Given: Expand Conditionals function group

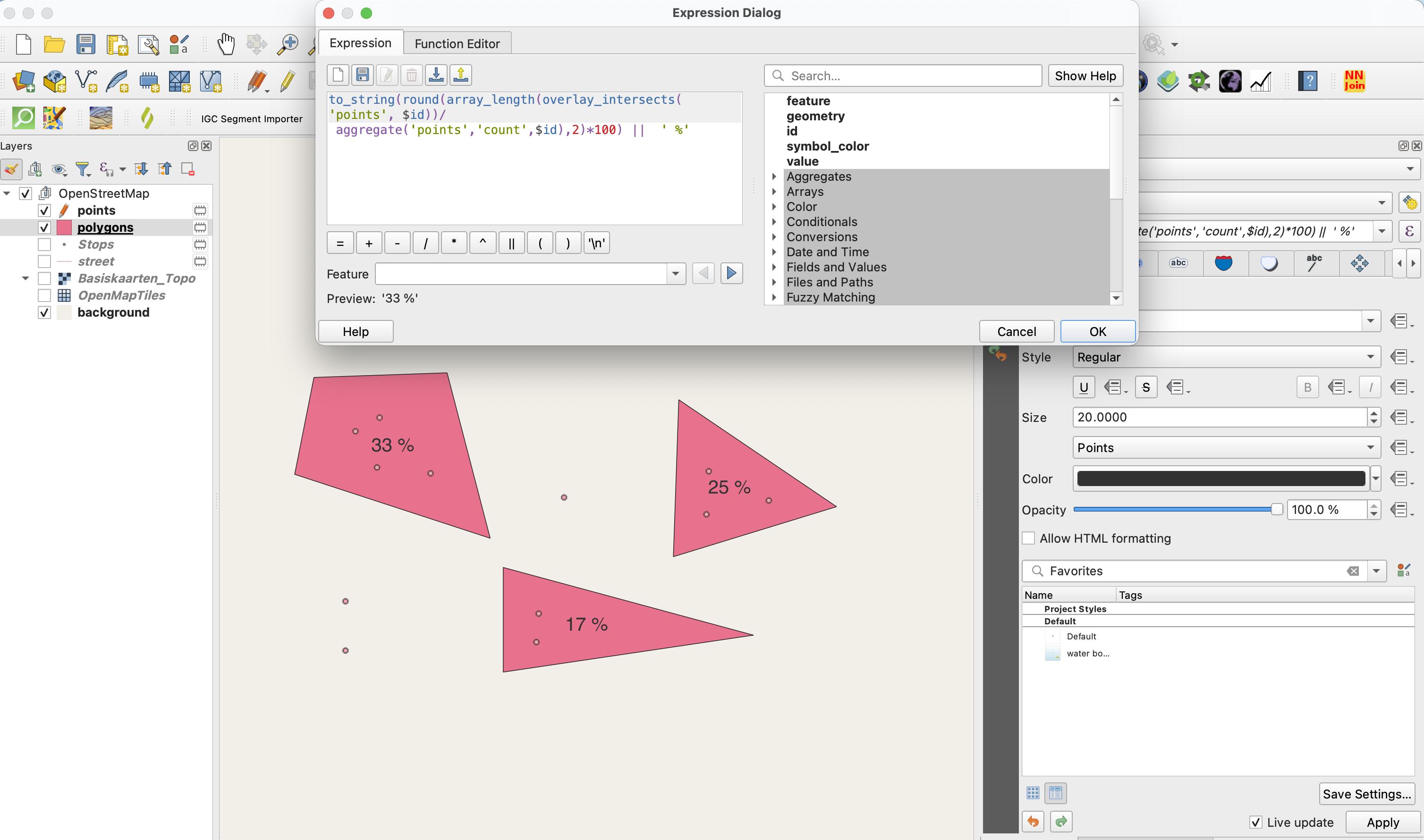Looking at the screenshot, I should [x=774, y=222].
